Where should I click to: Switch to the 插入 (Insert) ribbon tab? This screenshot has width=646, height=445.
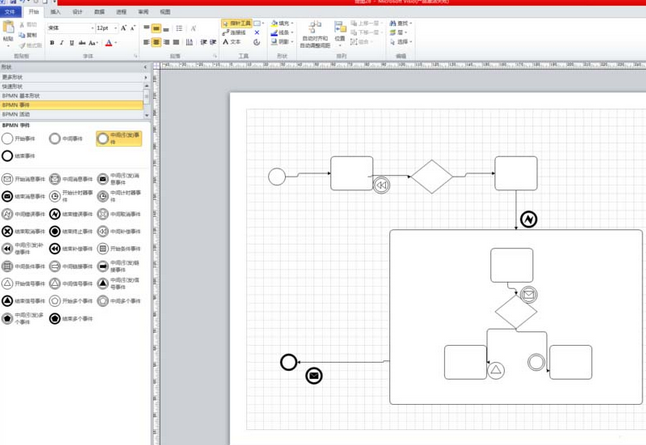(56, 12)
